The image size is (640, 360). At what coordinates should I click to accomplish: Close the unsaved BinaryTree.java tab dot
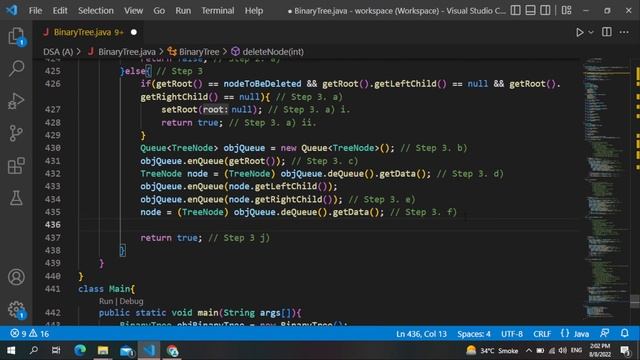click(133, 32)
